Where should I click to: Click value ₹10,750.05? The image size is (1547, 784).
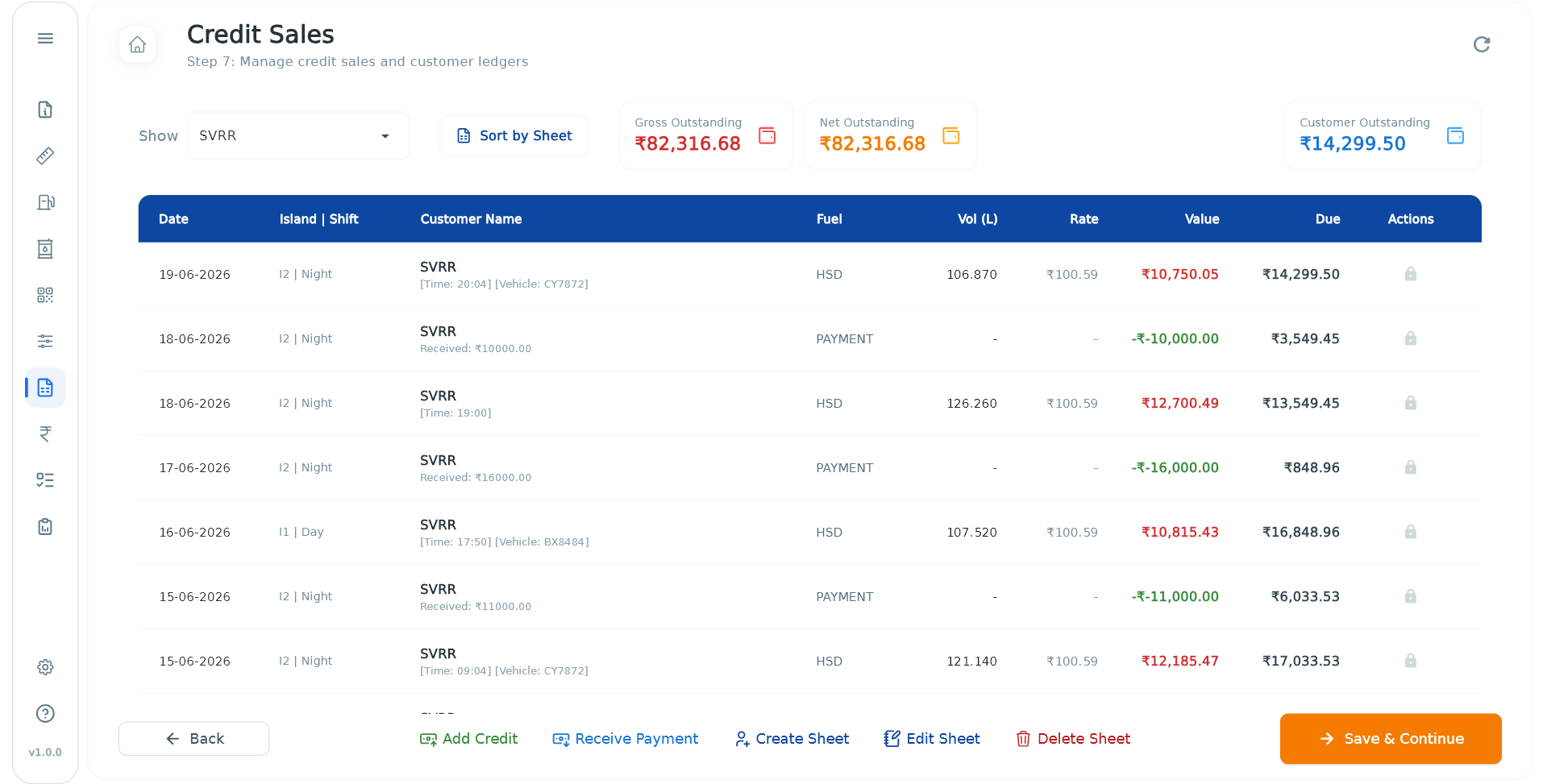(1179, 275)
